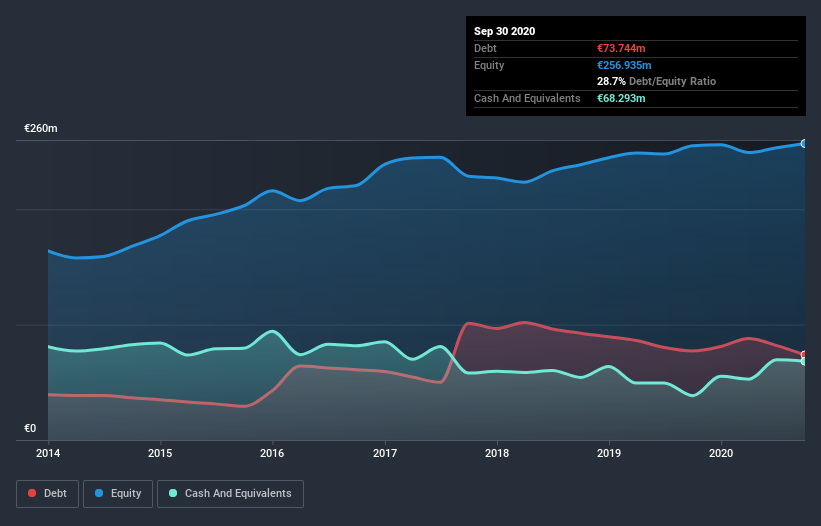Select the Equity endpoint marker on chart
821x526 pixels.
point(804,143)
